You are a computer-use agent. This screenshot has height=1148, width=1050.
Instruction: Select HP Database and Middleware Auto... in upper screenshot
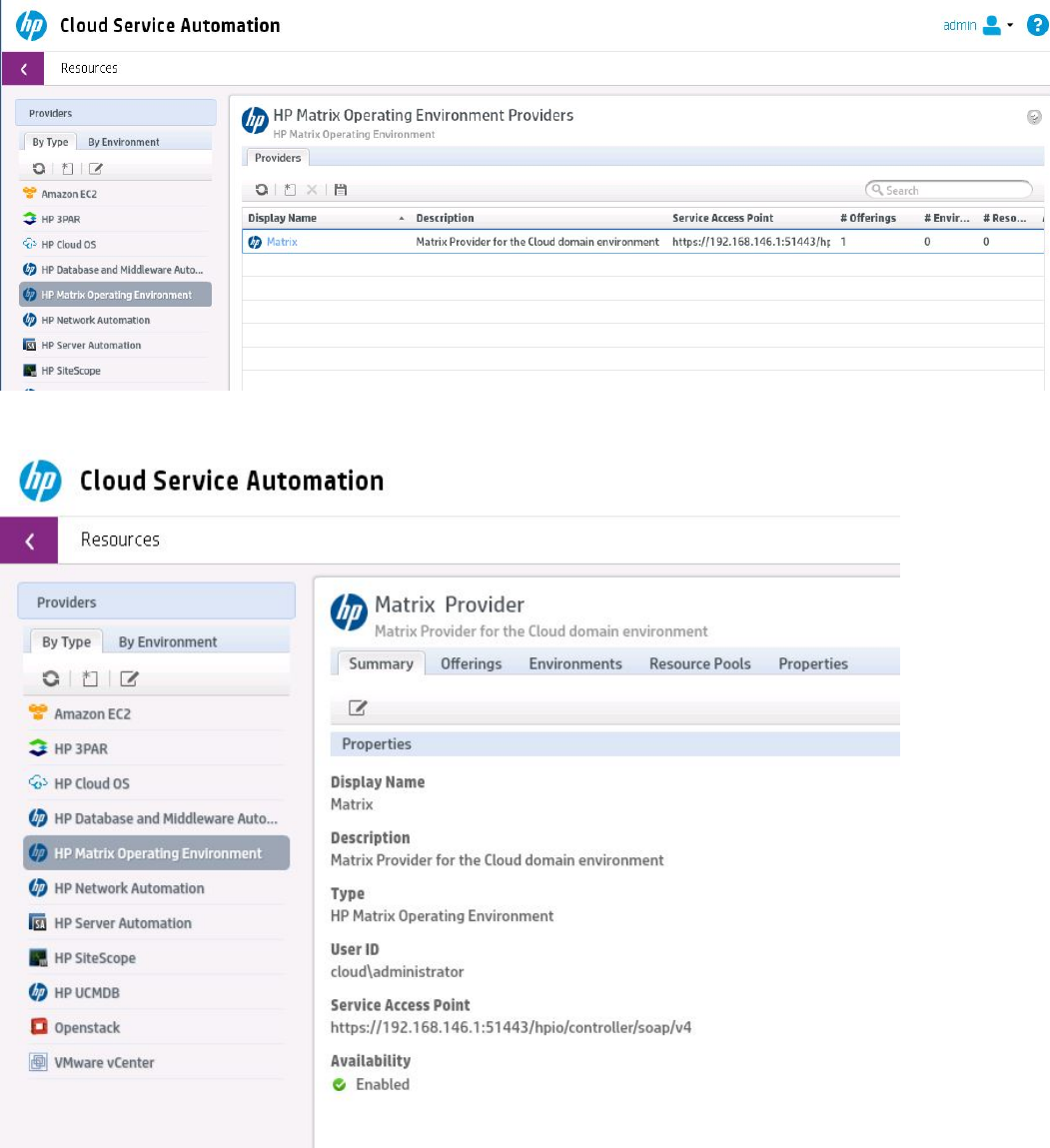(115, 270)
